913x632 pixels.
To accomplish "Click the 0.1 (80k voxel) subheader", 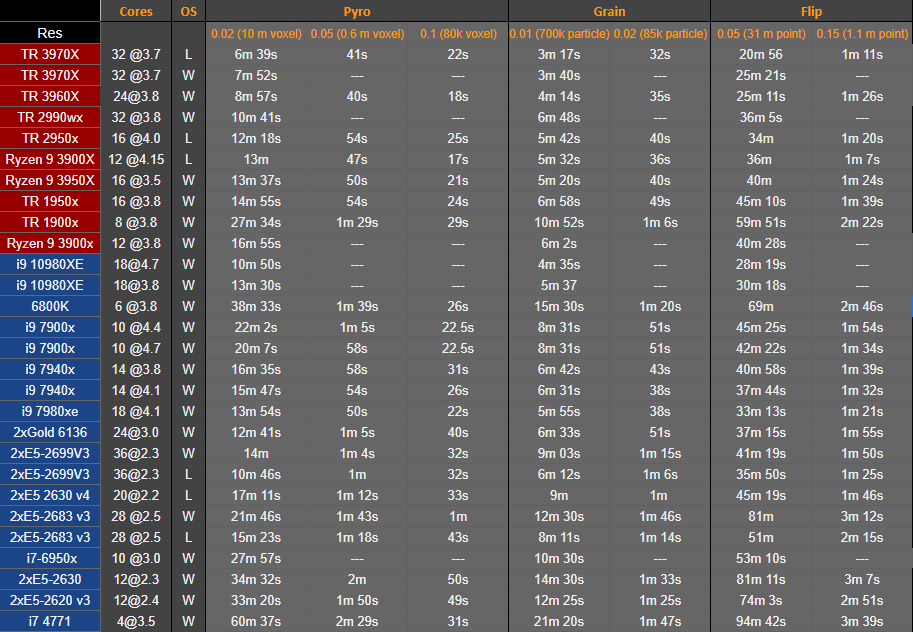I will pos(458,34).
